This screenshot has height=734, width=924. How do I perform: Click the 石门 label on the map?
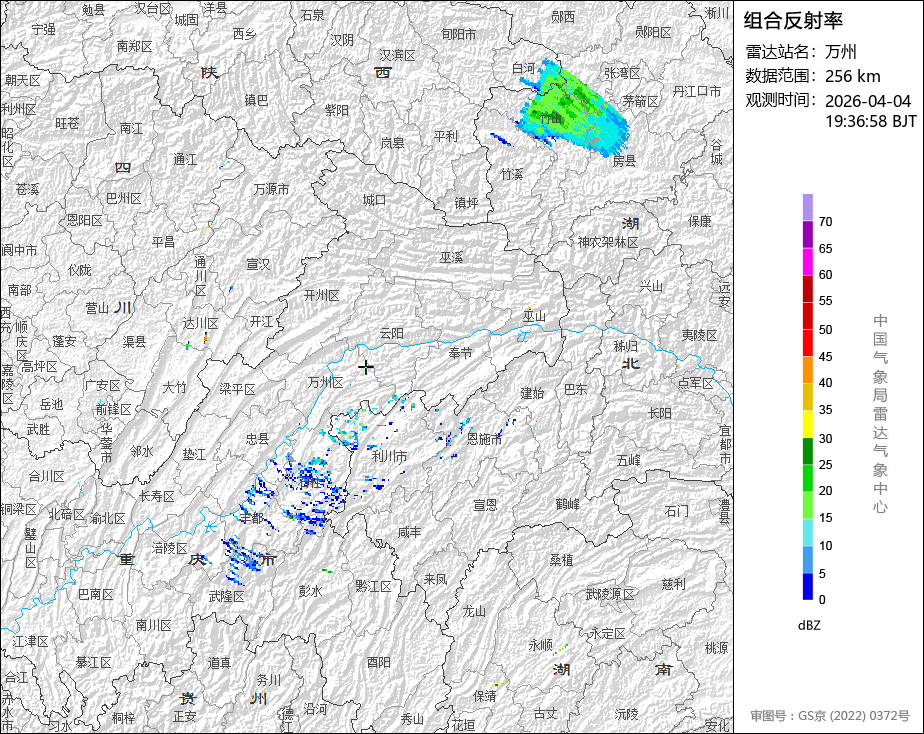point(676,511)
